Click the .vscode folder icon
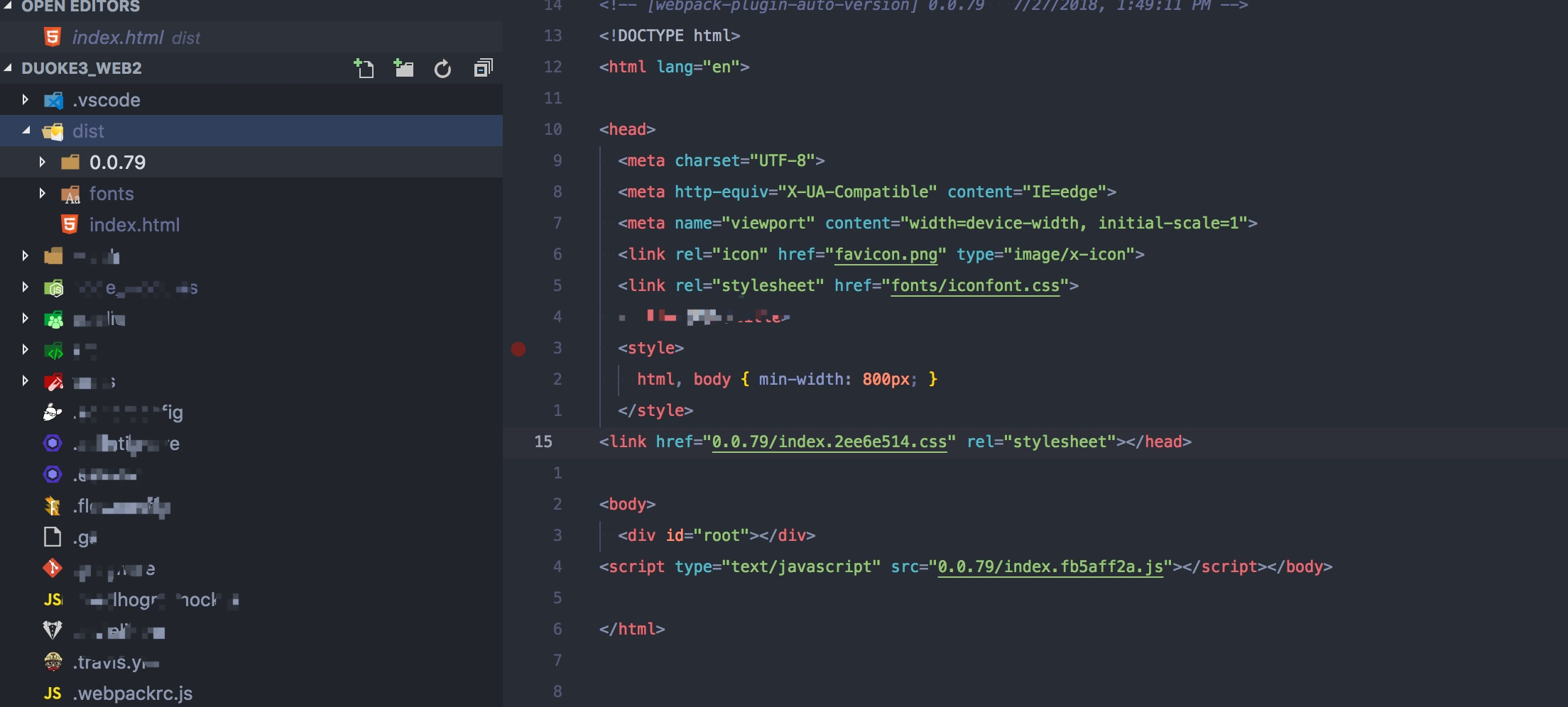This screenshot has width=1568, height=707. [53, 100]
